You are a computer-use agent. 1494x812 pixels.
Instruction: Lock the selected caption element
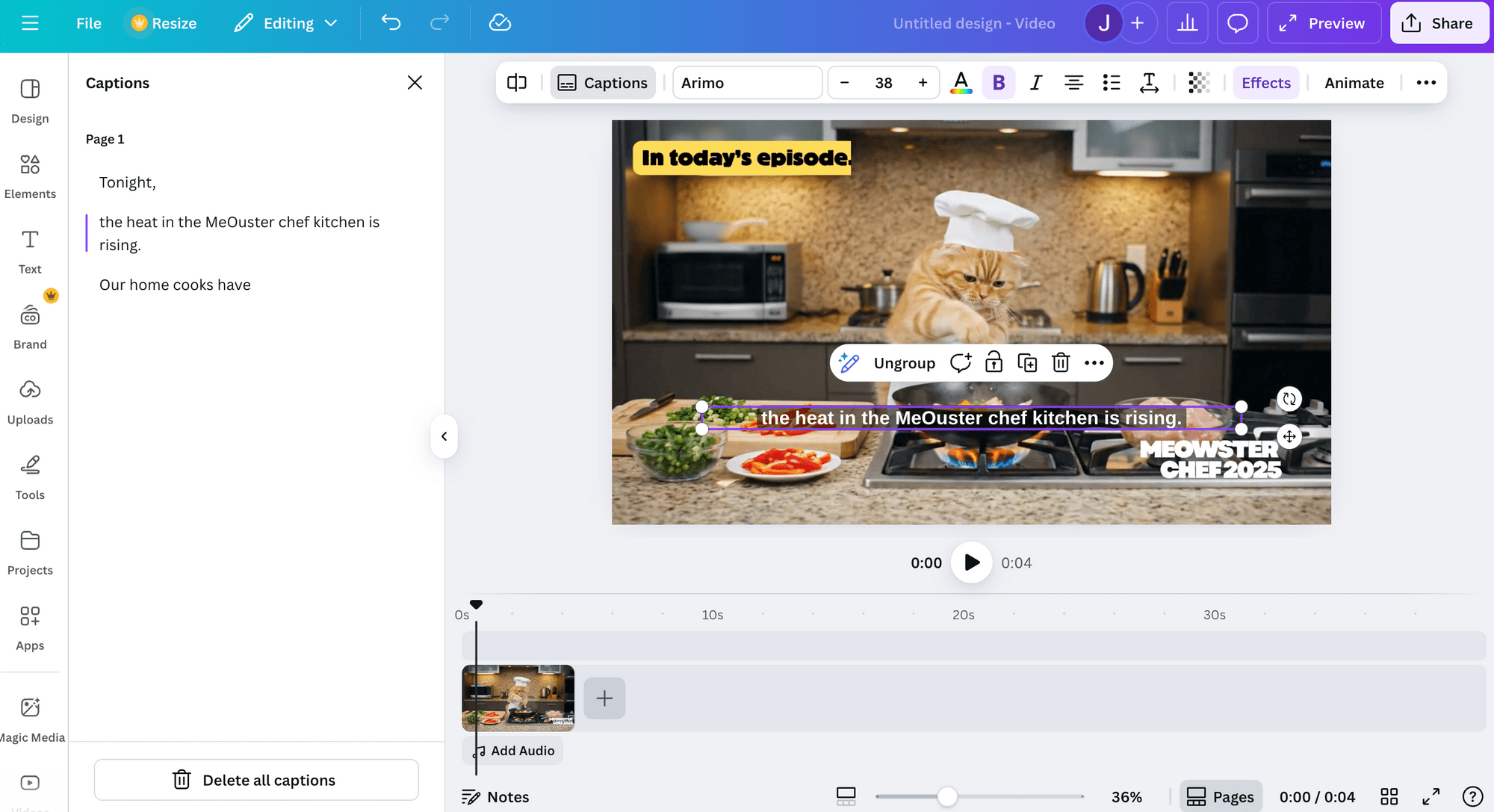point(994,363)
